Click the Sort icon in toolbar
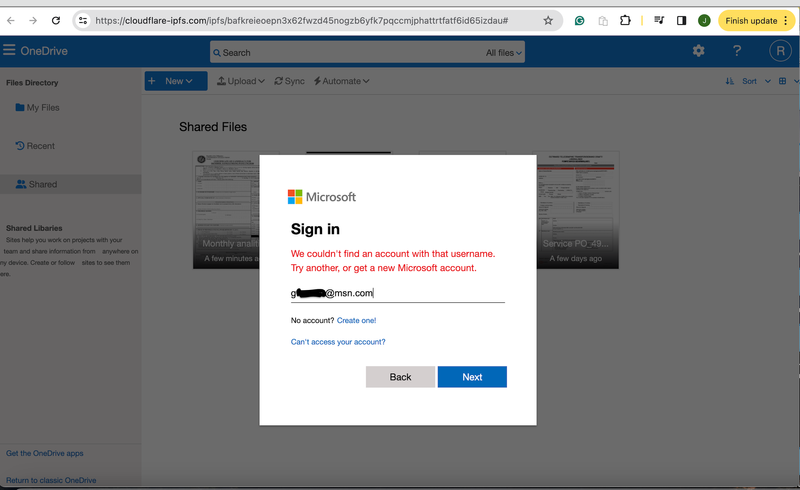 click(730, 81)
